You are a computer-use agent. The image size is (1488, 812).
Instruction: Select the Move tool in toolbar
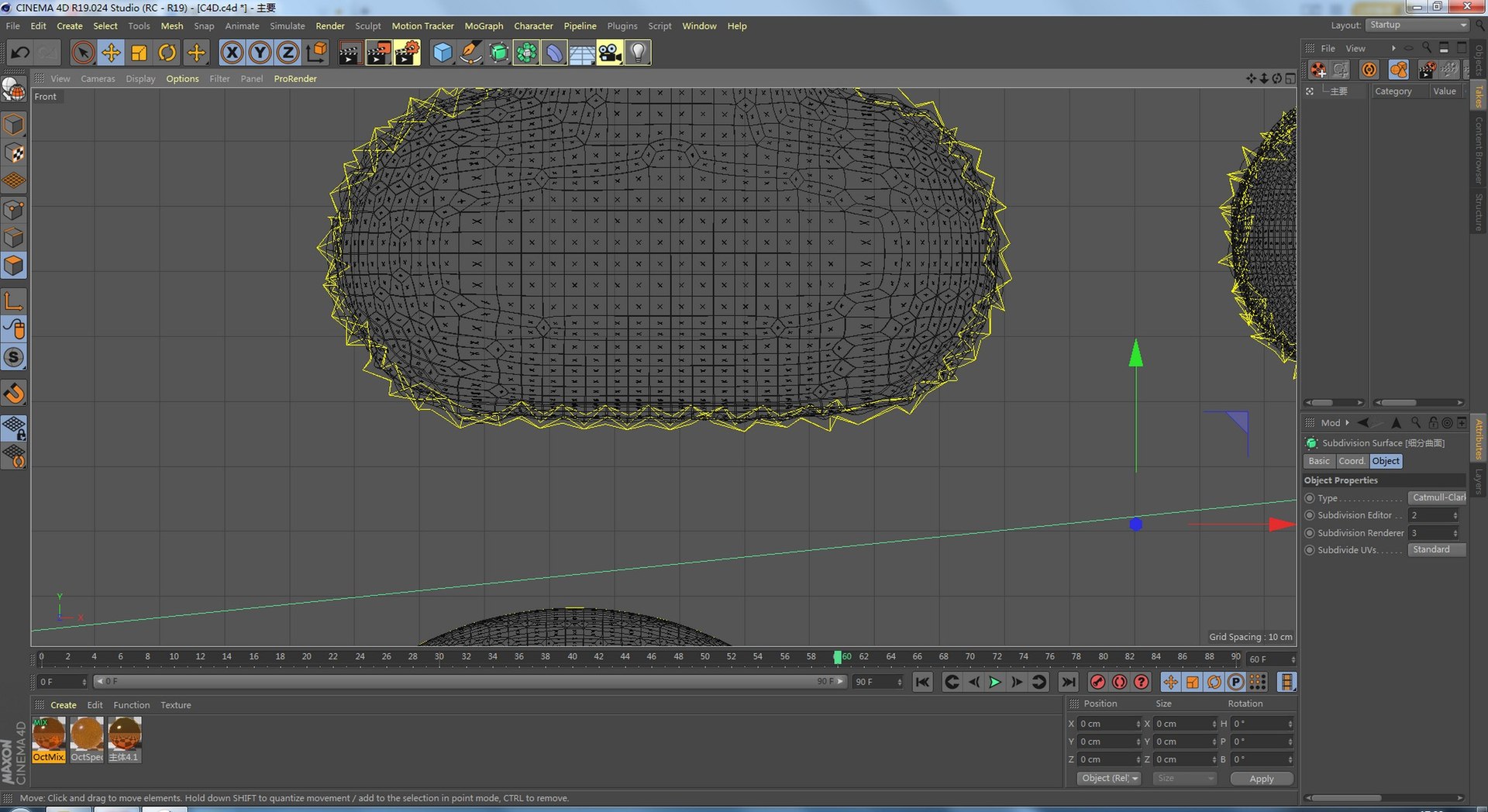click(111, 53)
